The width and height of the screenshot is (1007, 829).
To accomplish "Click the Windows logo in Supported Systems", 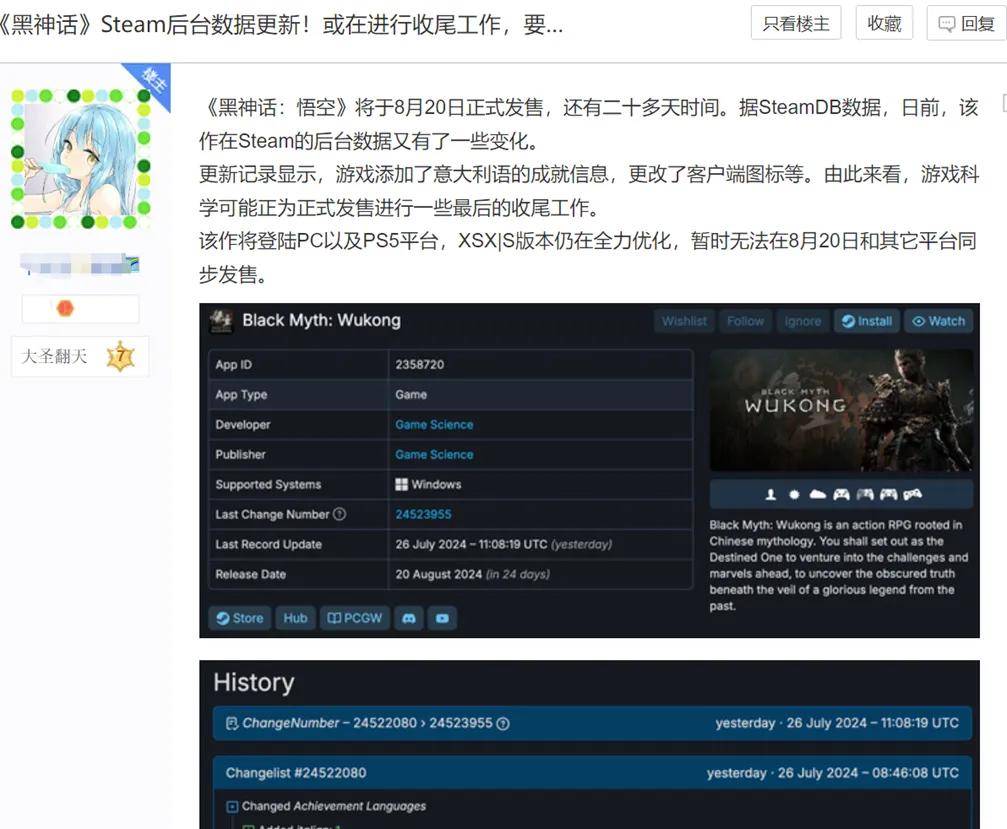I will click(401, 484).
